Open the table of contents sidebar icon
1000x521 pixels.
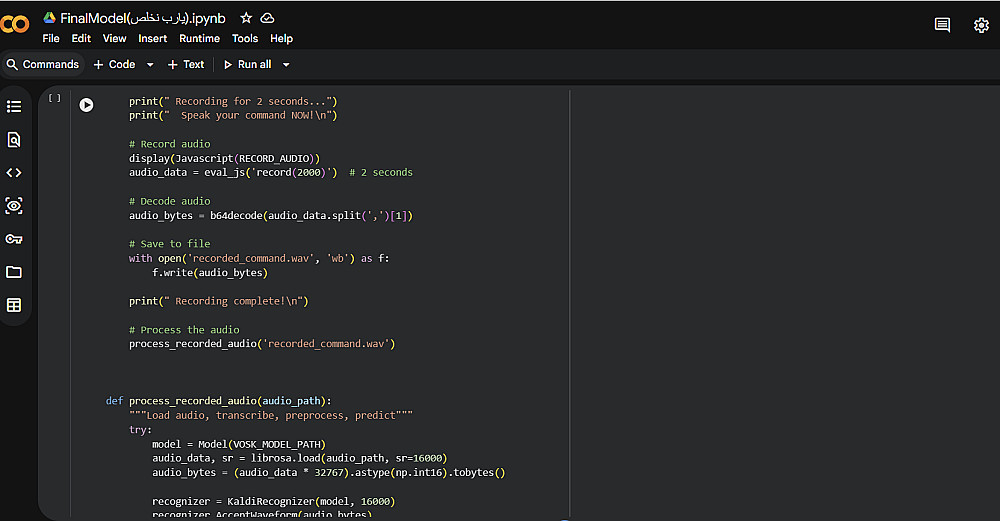point(14,106)
